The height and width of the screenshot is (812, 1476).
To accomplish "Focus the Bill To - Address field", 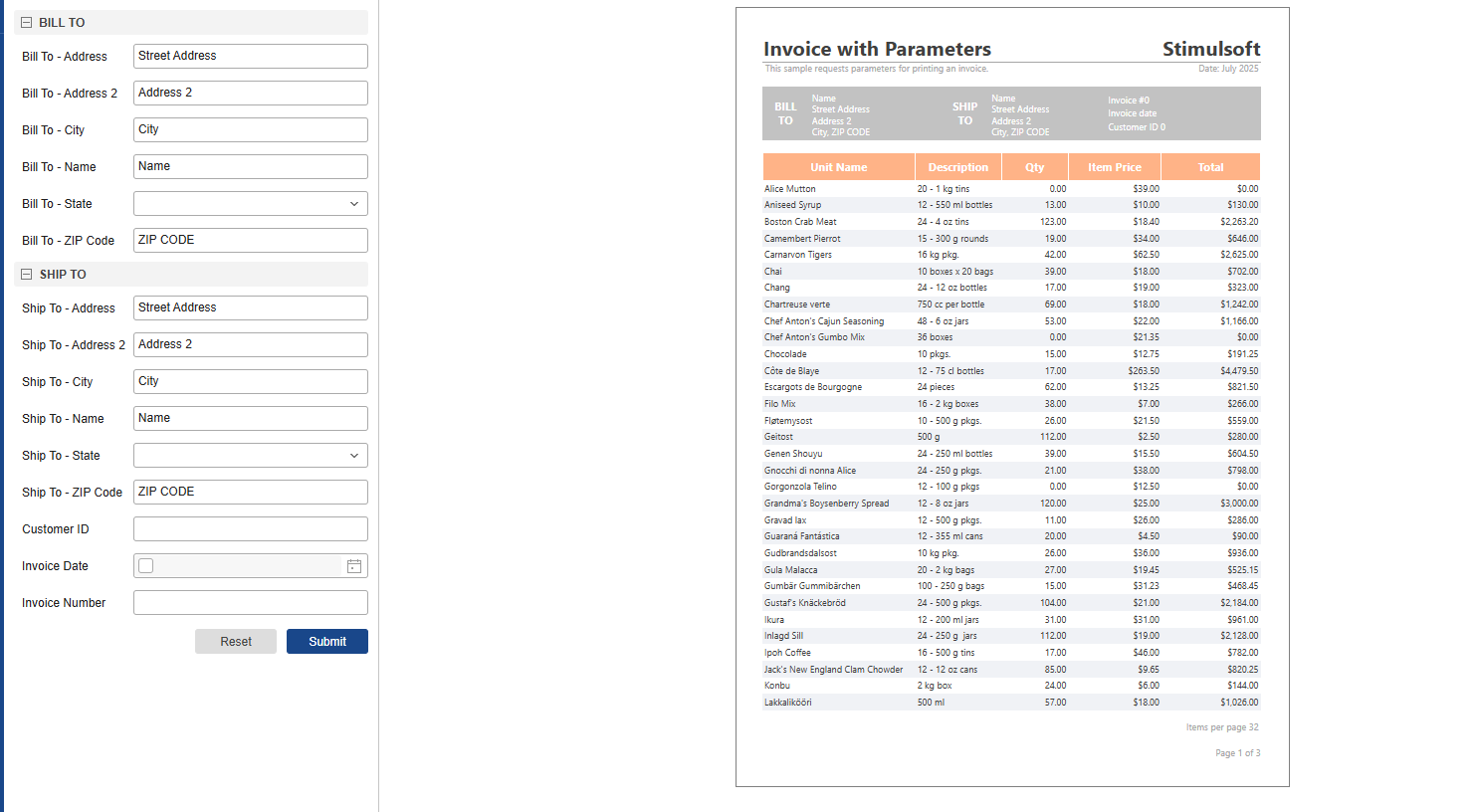I will 251,57.
